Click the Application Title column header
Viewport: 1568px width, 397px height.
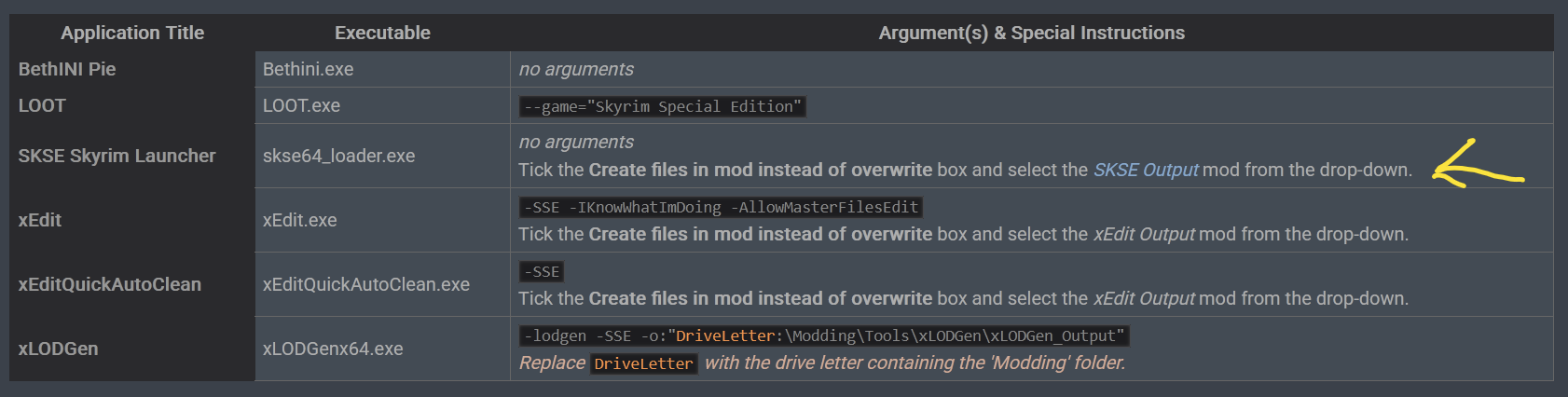[132, 33]
